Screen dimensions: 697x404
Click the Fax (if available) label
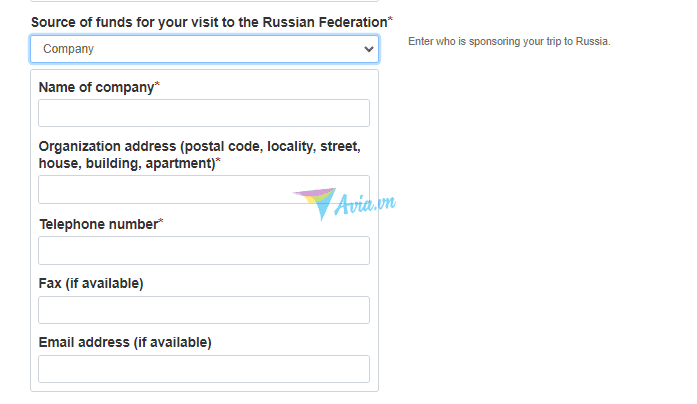(91, 284)
